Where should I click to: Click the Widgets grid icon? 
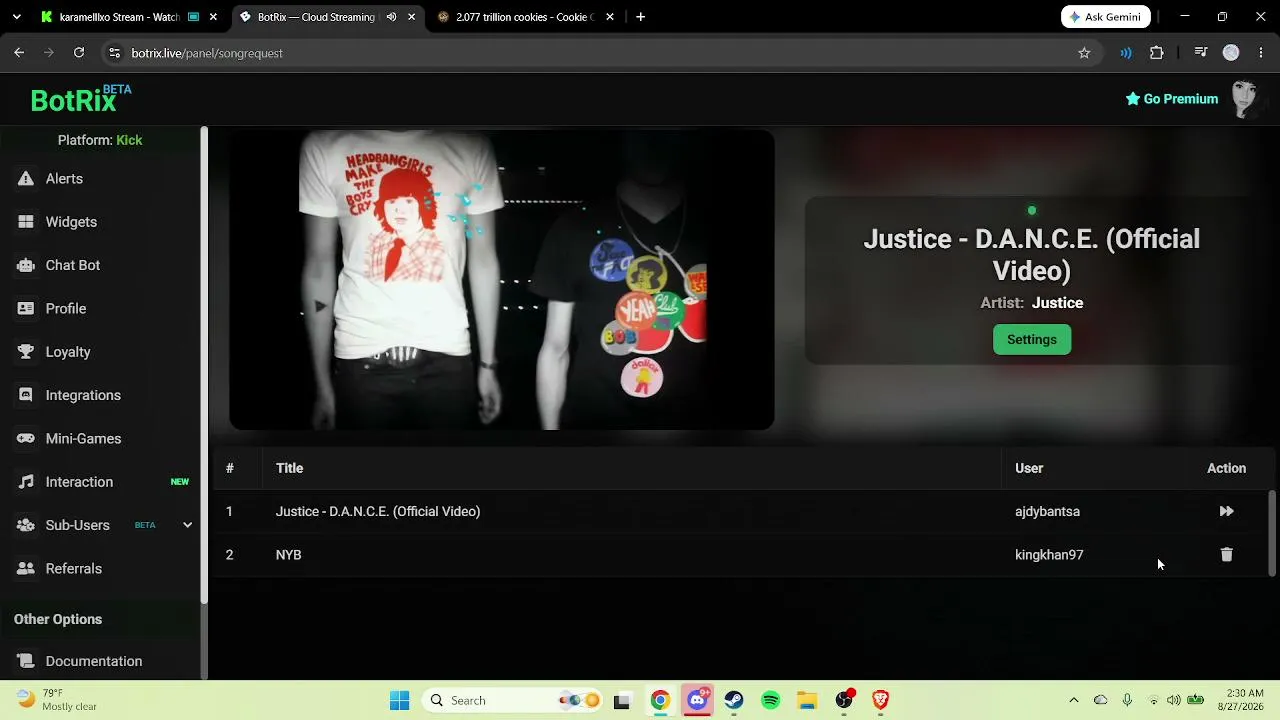coord(26,222)
